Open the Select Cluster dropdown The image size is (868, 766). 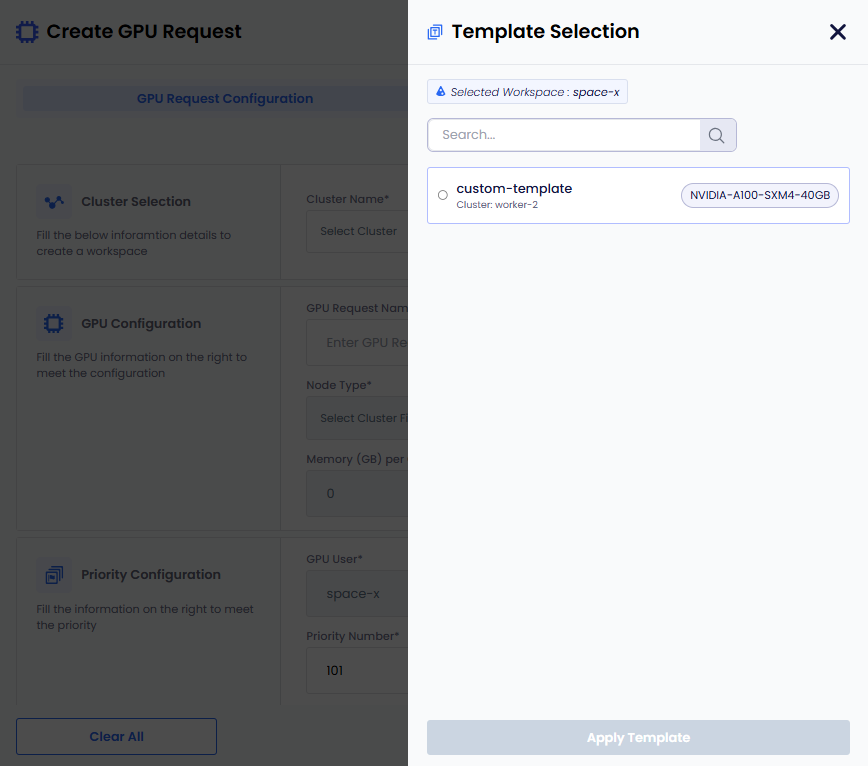coord(357,231)
